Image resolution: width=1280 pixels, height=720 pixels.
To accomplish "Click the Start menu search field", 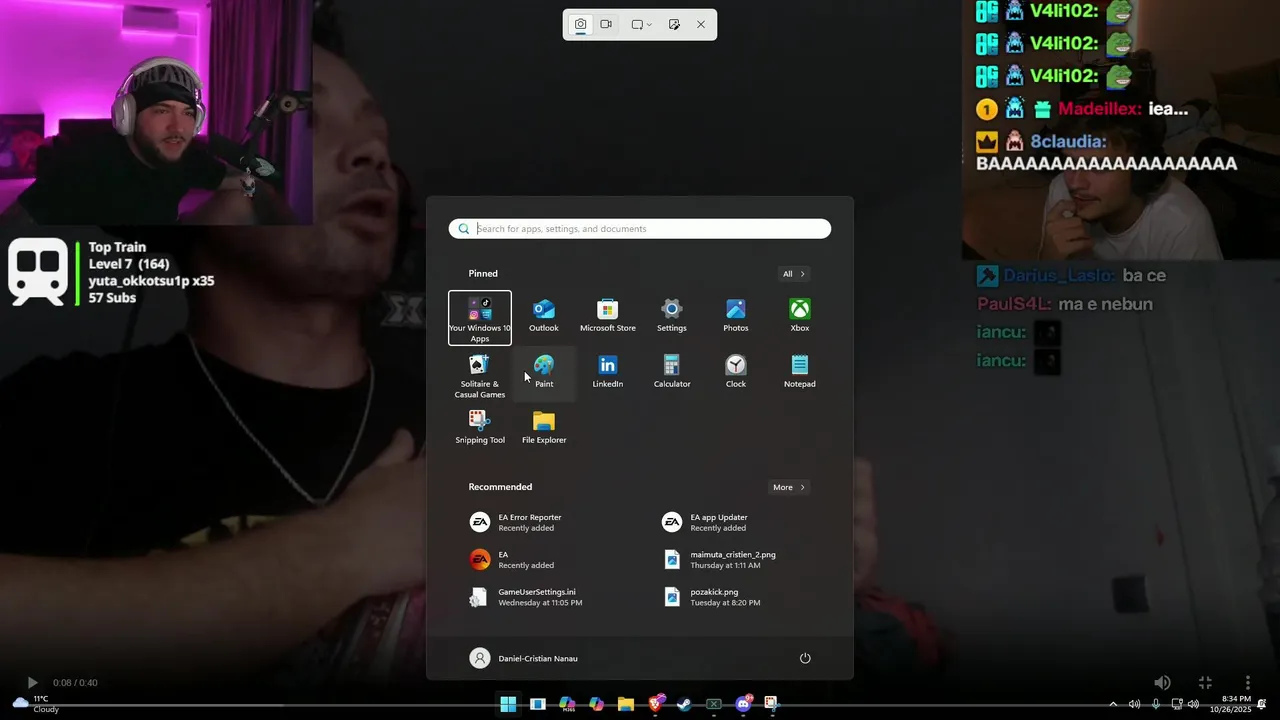I will point(640,229).
